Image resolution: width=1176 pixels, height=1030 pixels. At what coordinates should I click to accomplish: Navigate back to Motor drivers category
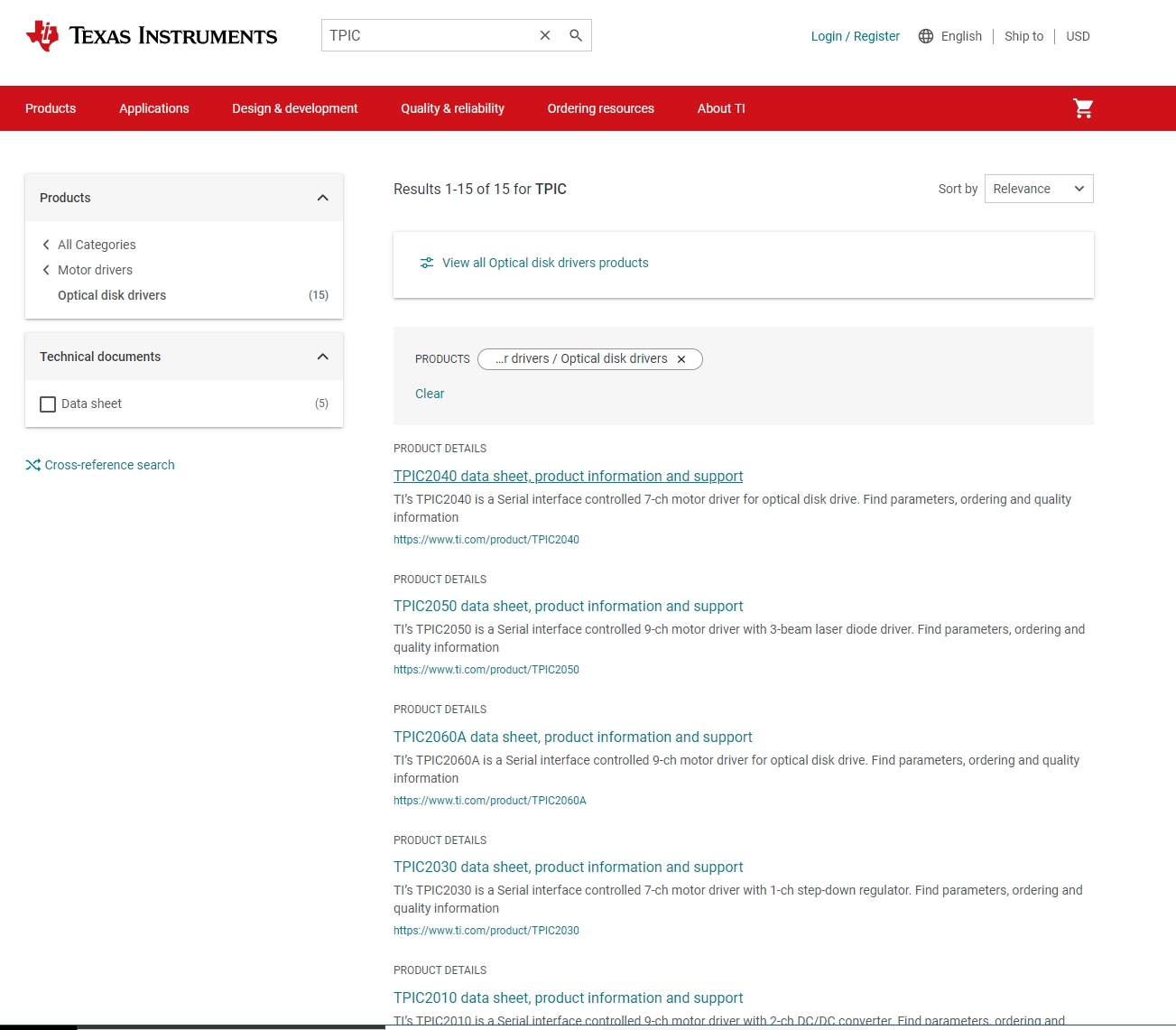95,270
